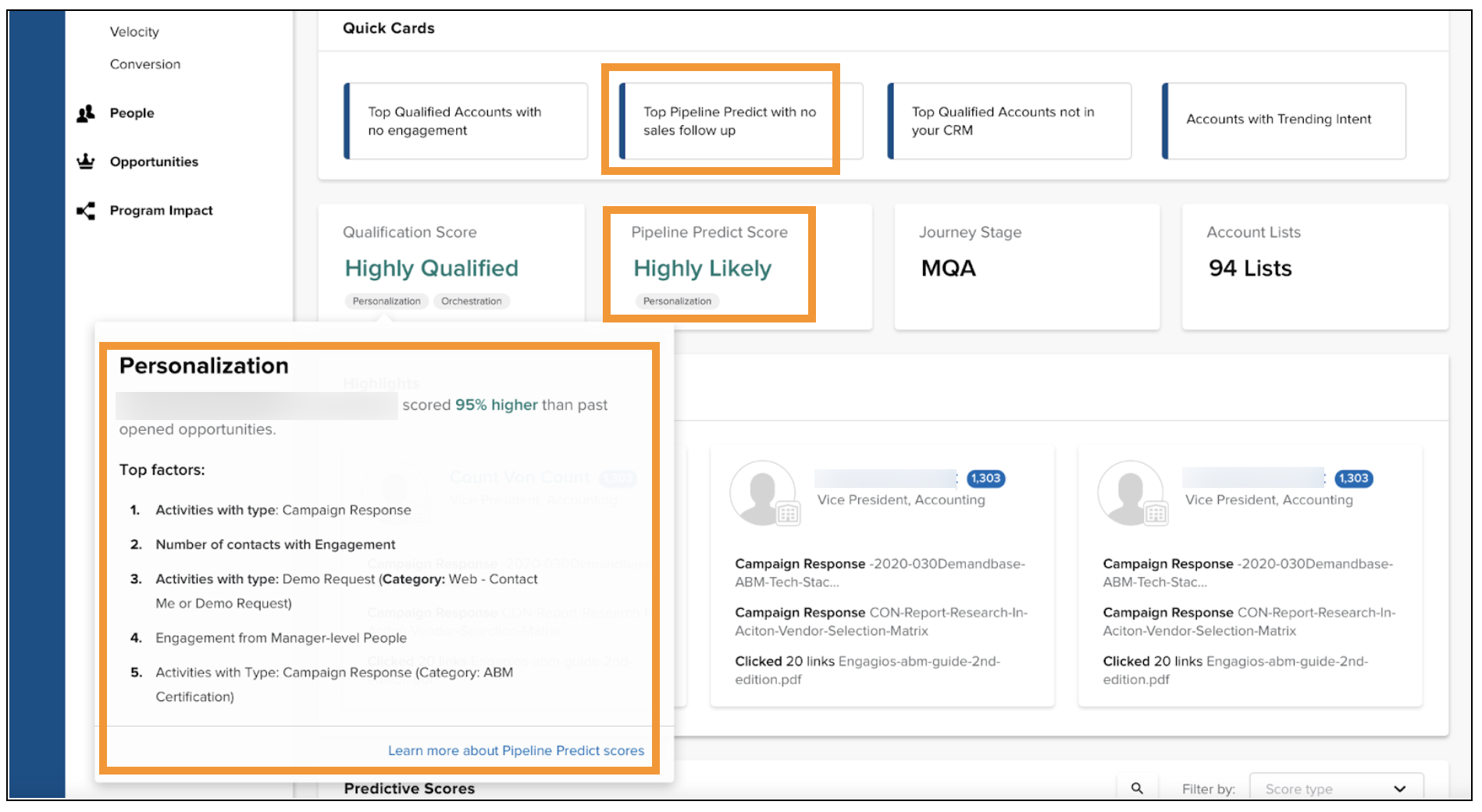Screen dimensions: 1482x812
Task: Open Velocity in the sidebar
Action: click(x=134, y=32)
